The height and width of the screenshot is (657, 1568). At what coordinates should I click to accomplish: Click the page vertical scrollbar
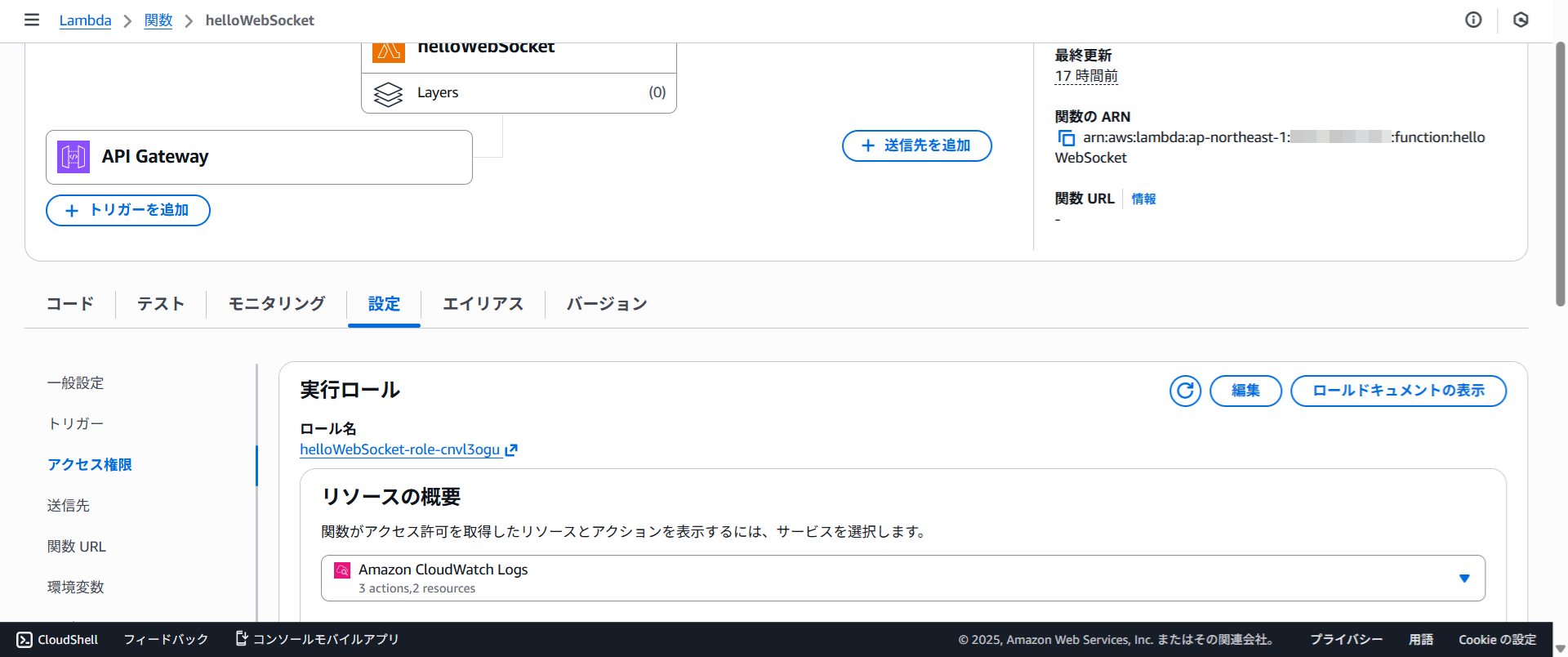coord(1560,176)
